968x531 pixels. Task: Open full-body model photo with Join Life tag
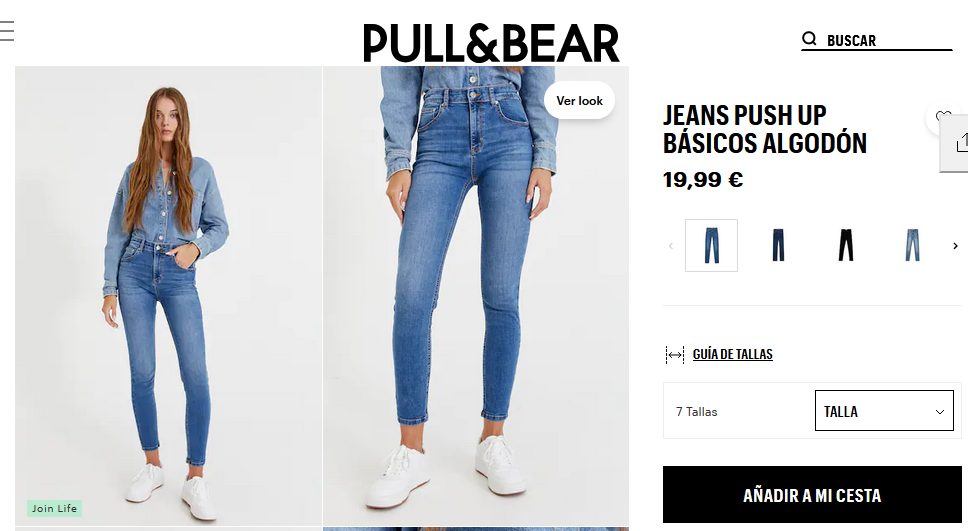[x=168, y=295]
